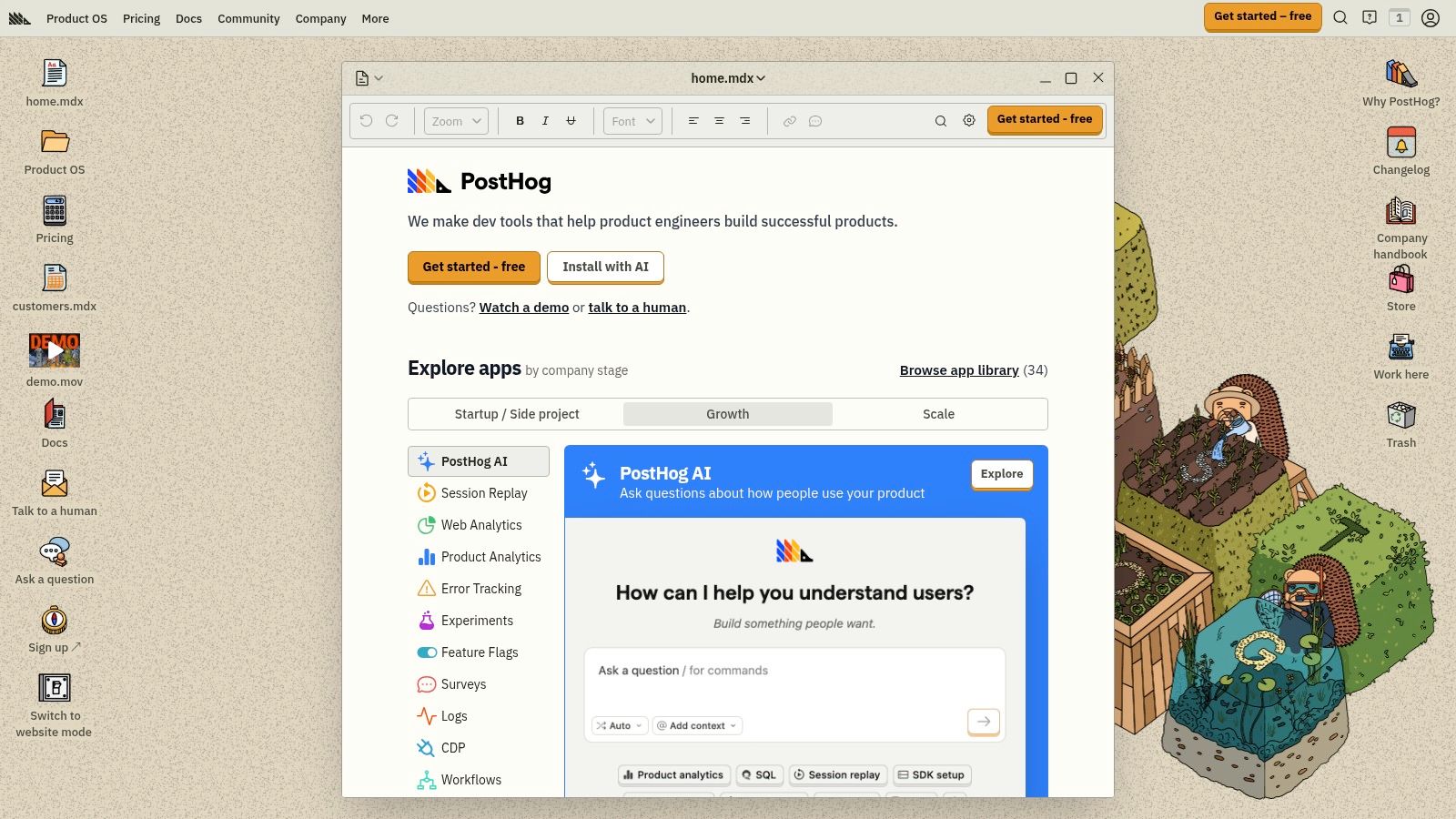Click the search icon in editor toolbar

tap(941, 121)
